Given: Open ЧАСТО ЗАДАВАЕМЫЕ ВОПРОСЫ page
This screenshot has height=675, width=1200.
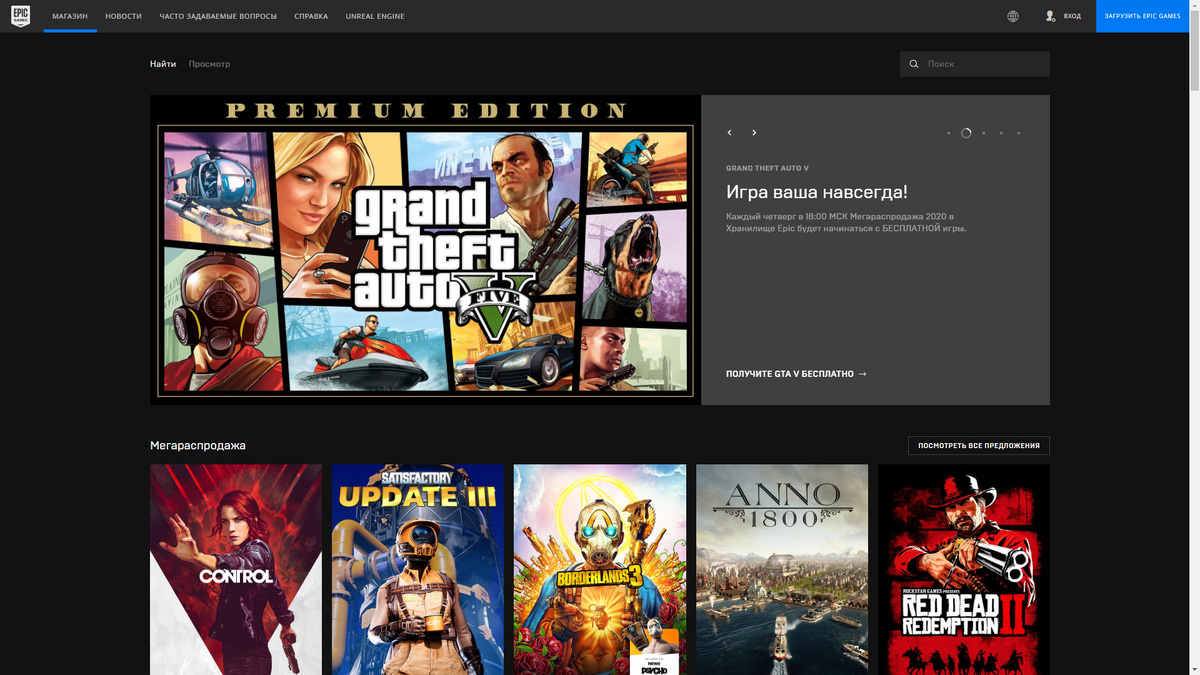Looking at the screenshot, I should pos(218,16).
